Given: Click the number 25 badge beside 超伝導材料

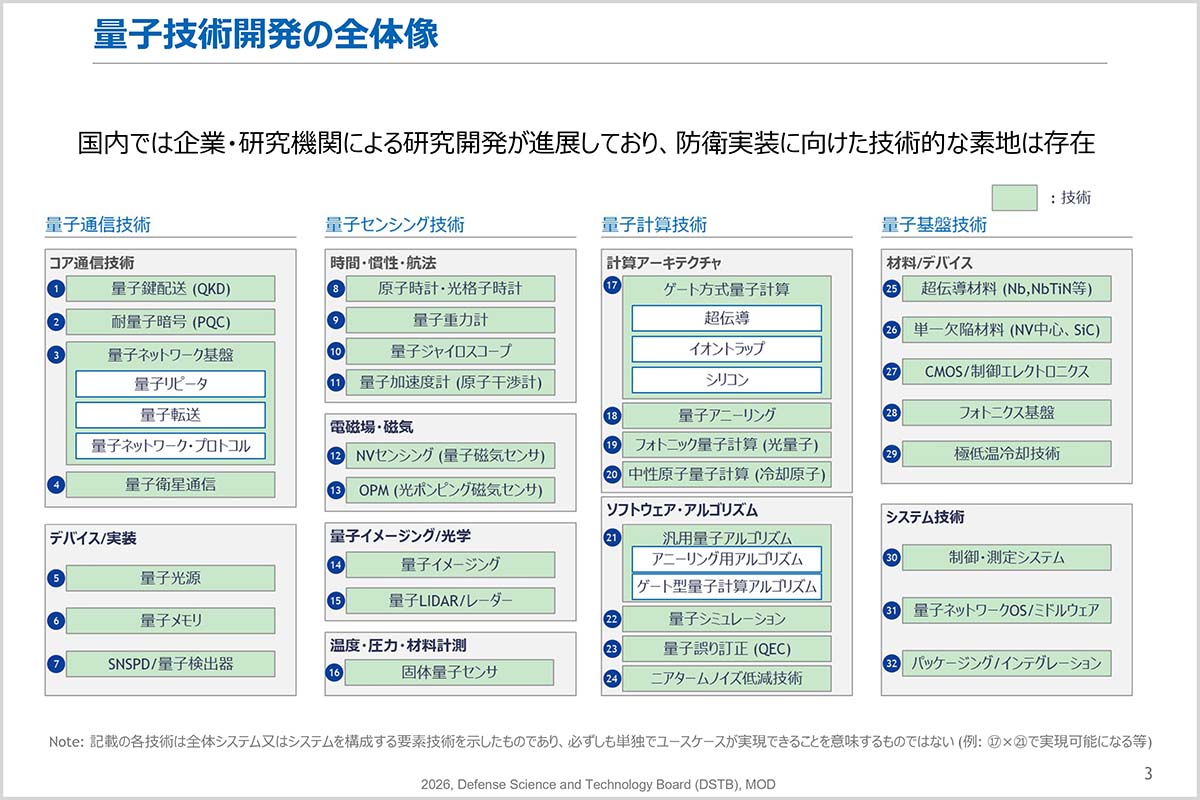Looking at the screenshot, I should click(x=892, y=290).
